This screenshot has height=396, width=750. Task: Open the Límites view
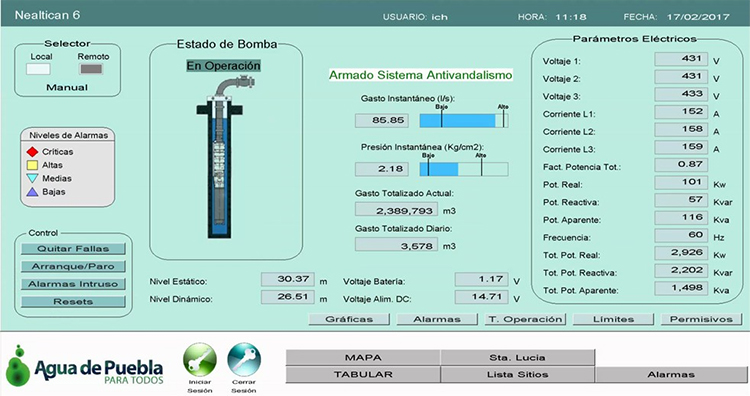click(613, 319)
